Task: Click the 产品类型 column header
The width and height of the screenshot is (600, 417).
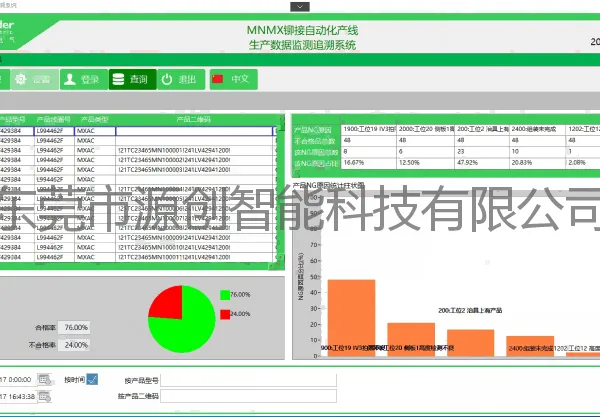Action: point(95,119)
